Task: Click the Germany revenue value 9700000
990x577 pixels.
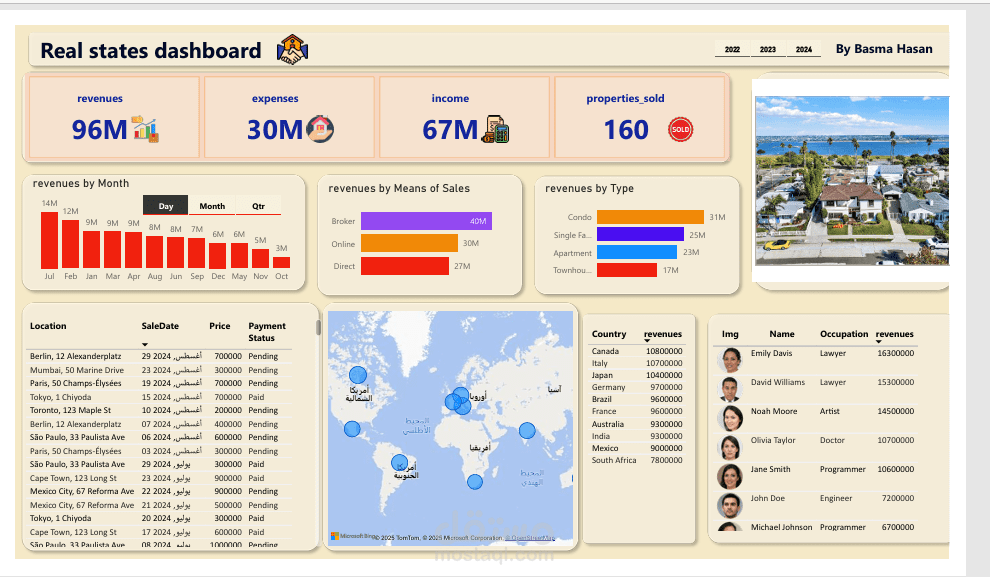Action: pos(666,387)
